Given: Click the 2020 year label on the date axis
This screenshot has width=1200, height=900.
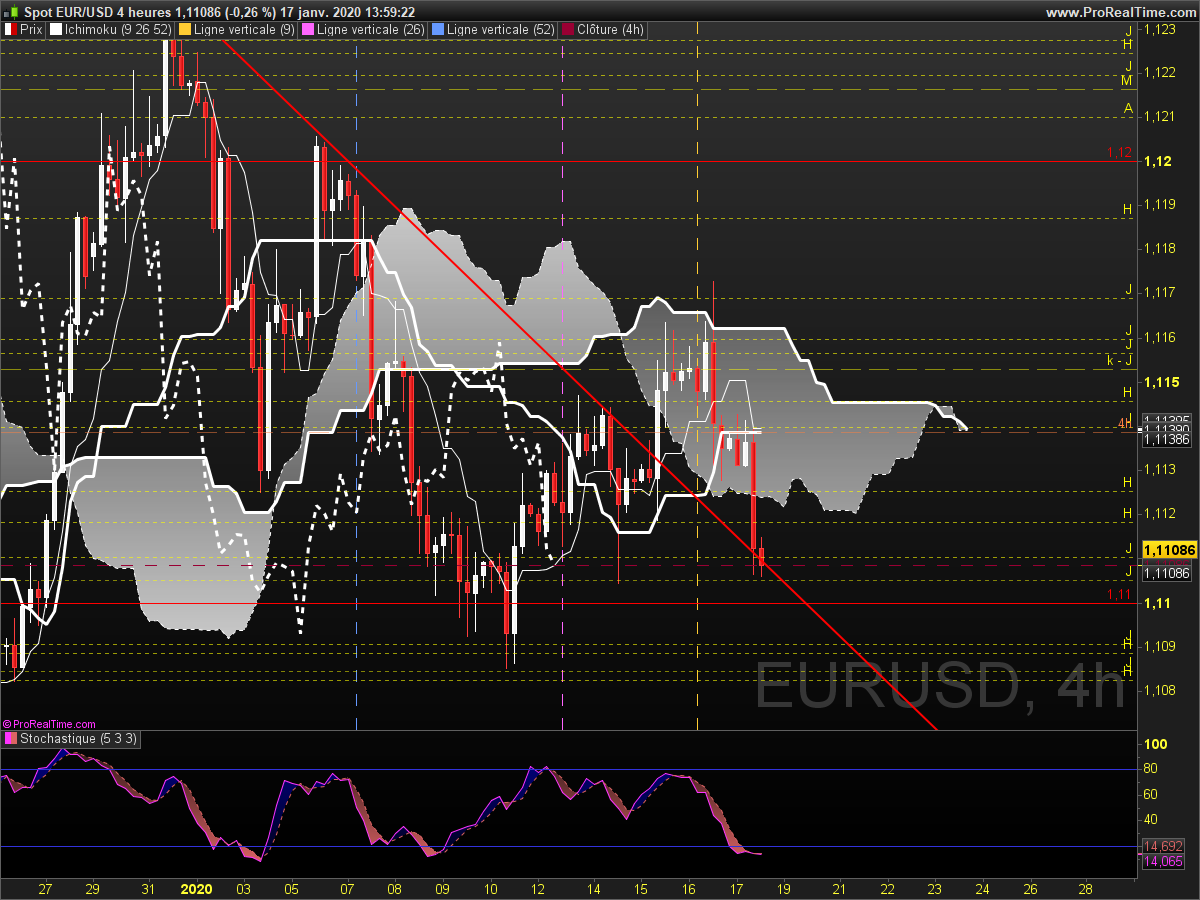Looking at the screenshot, I should click(196, 888).
